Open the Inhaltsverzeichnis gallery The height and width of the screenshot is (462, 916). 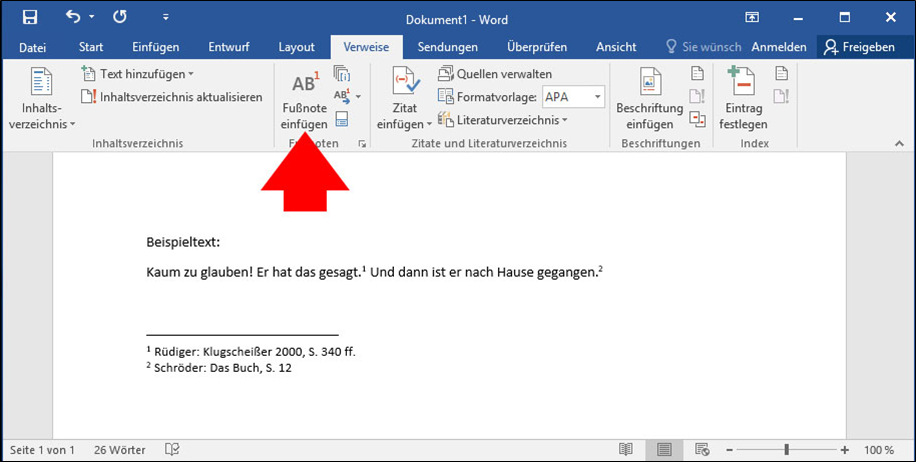coord(42,98)
